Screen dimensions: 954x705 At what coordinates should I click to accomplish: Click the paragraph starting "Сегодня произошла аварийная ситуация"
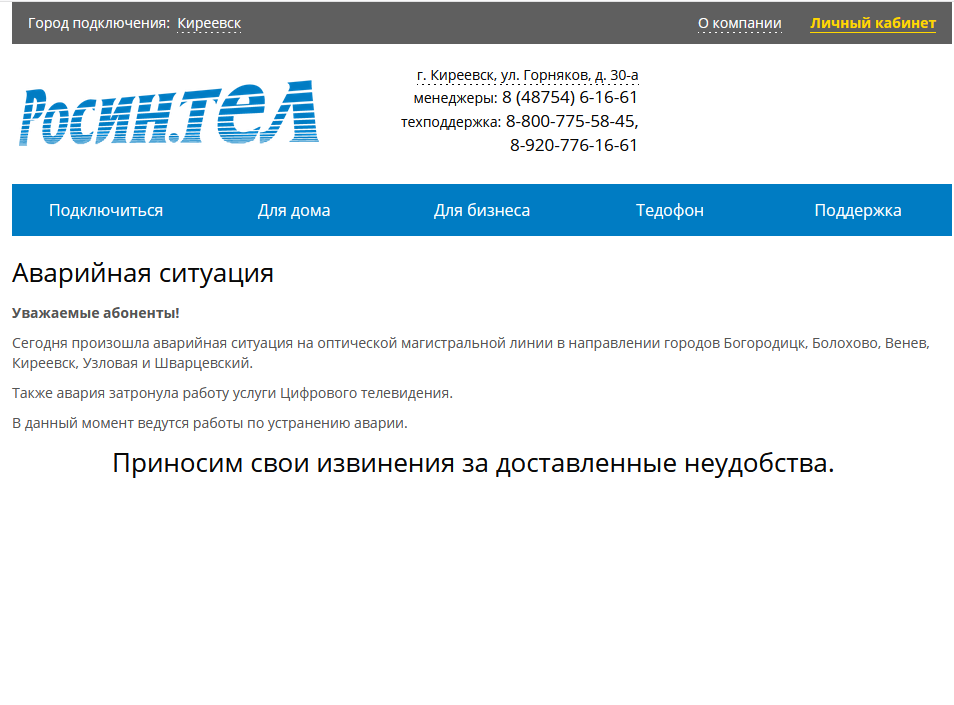coord(471,353)
